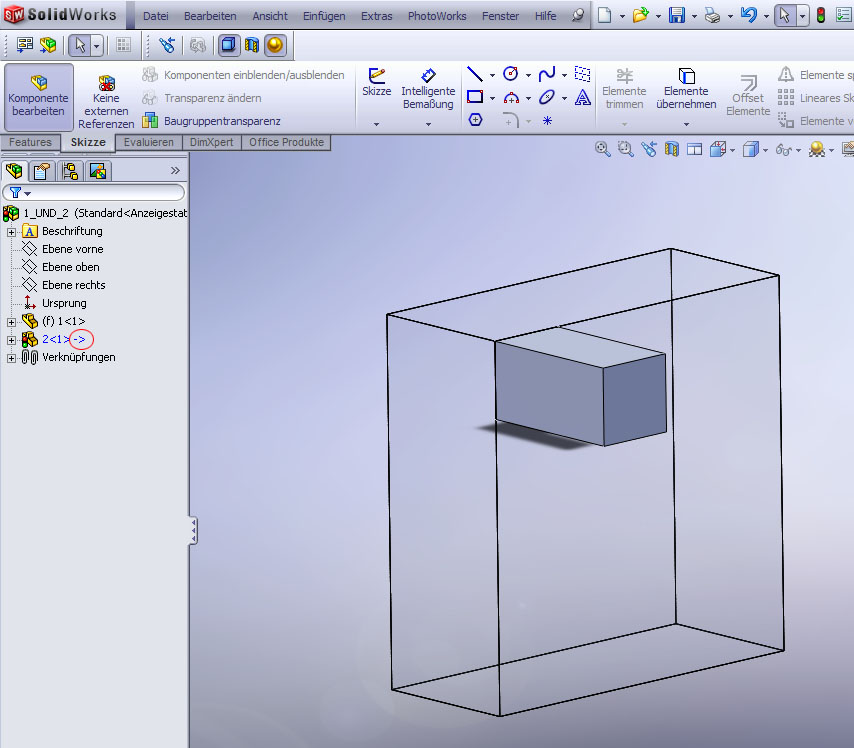Open dropdown arrow under Skizze
This screenshot has height=748, width=854.
[x=376, y=124]
